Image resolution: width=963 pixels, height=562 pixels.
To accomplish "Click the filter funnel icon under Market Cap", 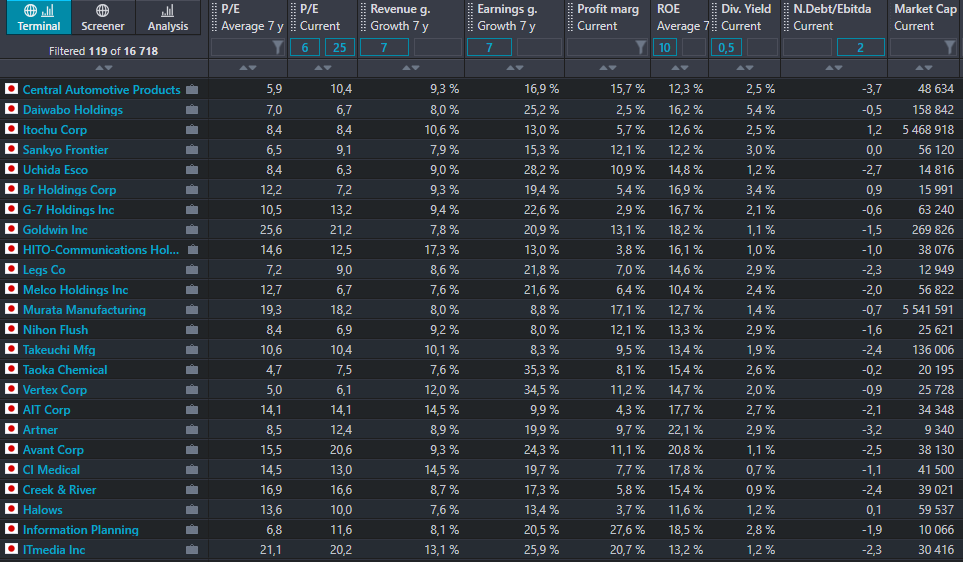I will 950,47.
